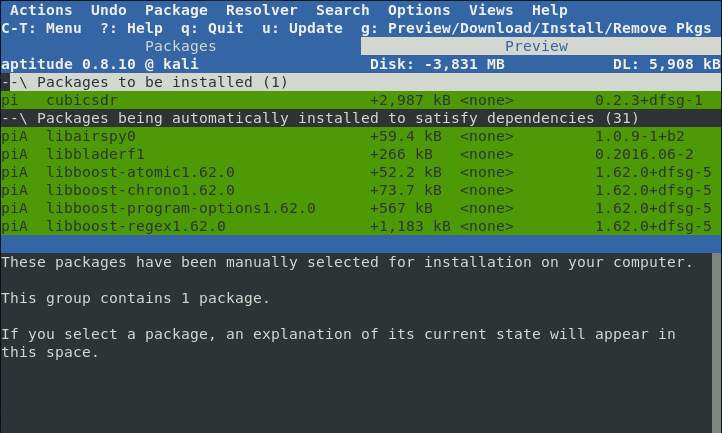Open the Options menu
The width and height of the screenshot is (722, 433).
click(x=419, y=10)
